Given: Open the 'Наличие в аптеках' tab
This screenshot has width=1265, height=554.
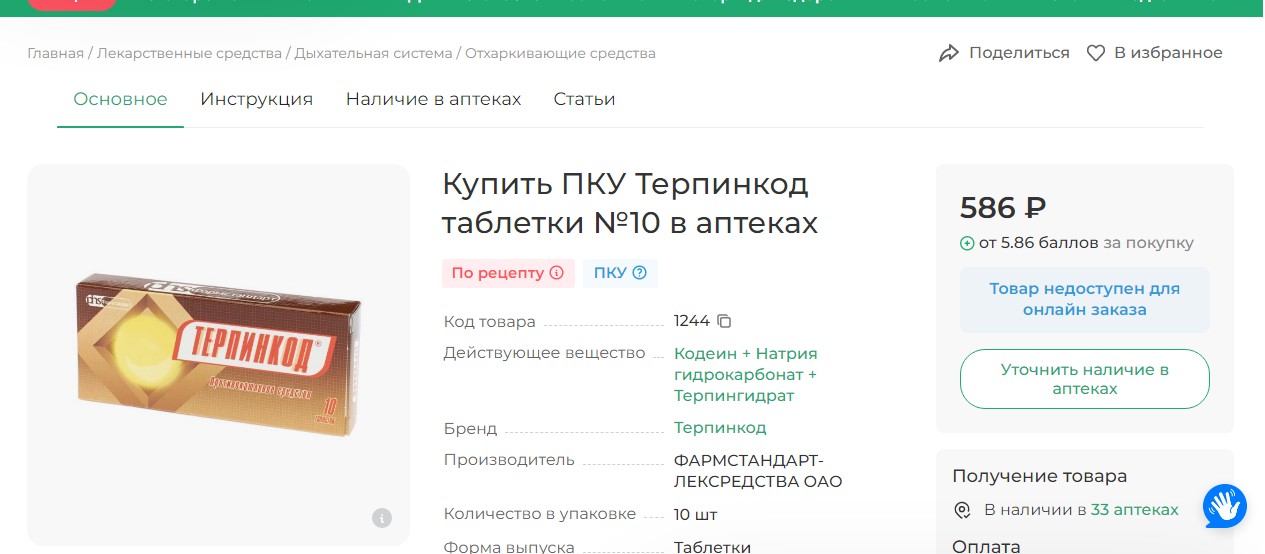Looking at the screenshot, I should point(433,99).
